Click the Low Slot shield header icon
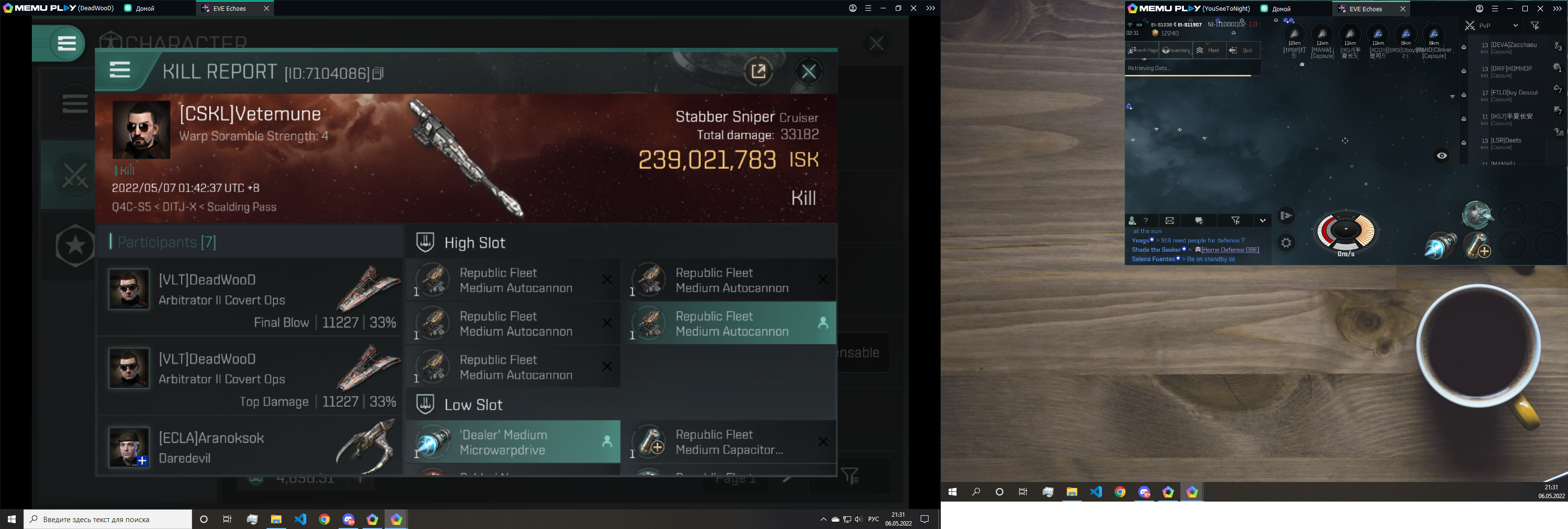The width and height of the screenshot is (1568, 529). tap(425, 404)
